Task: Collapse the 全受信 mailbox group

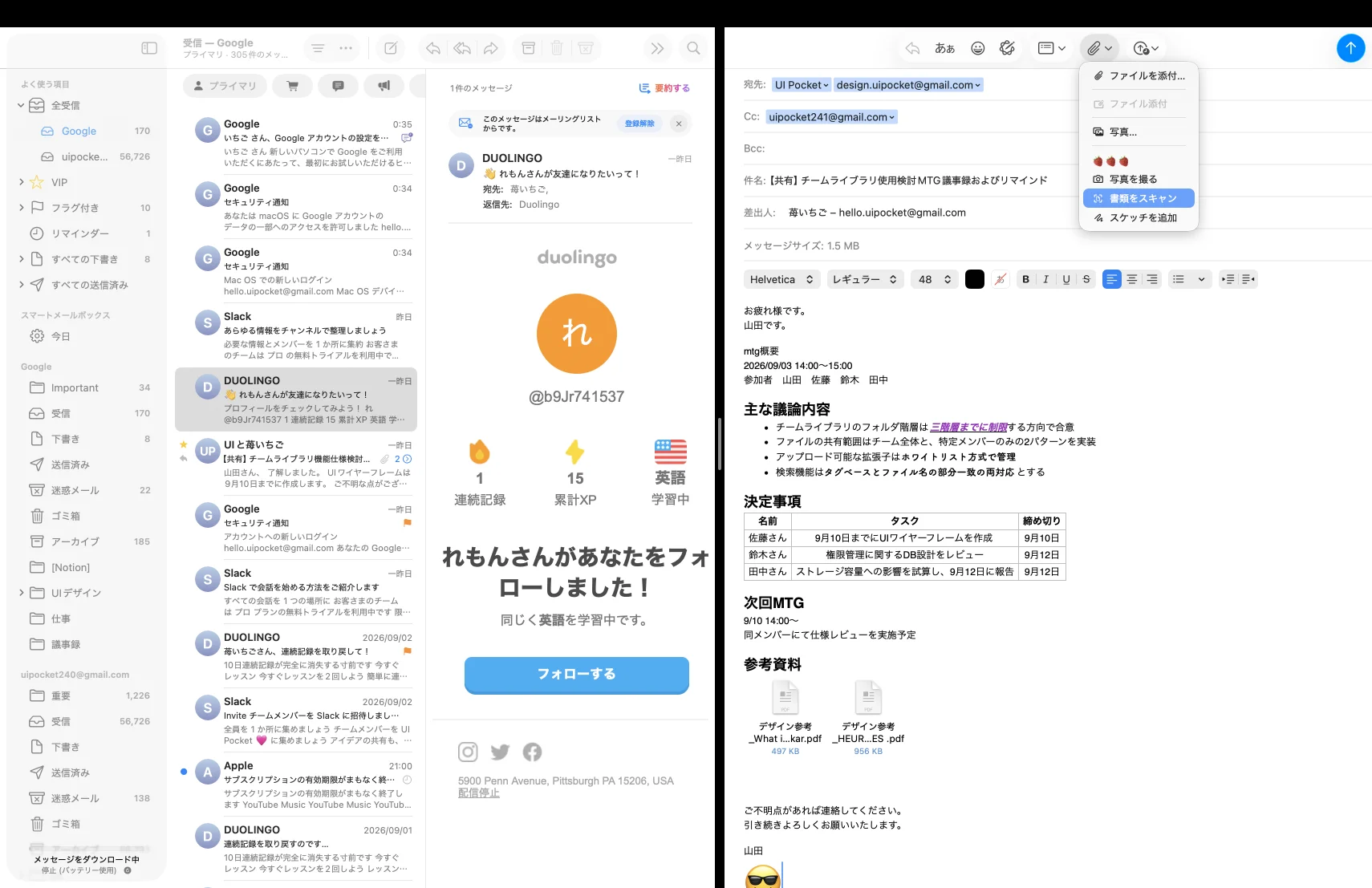Action: 22,105
